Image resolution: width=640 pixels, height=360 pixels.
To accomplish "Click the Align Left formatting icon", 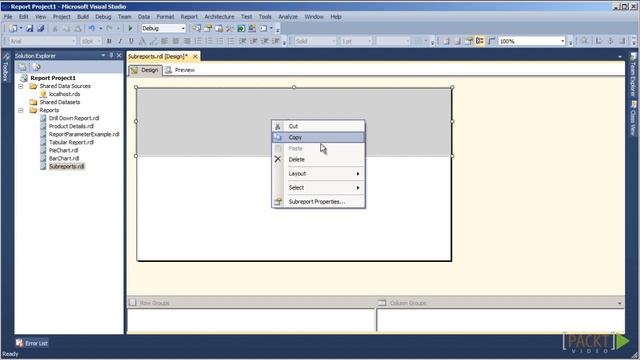I will tap(164, 41).
